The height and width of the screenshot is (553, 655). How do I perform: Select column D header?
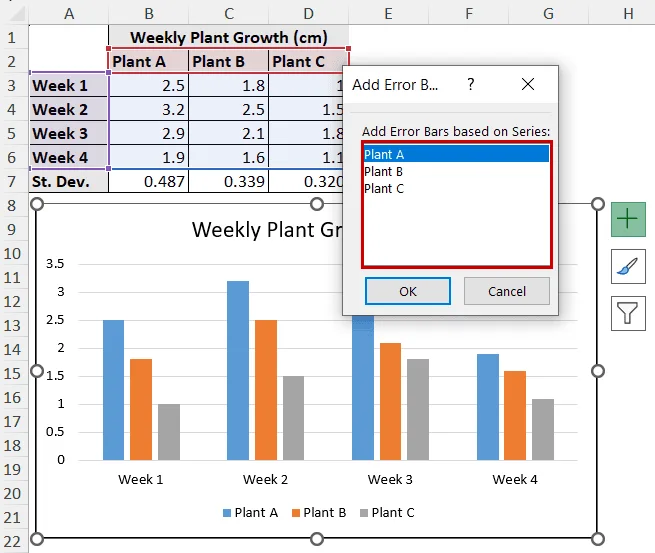[x=309, y=14]
